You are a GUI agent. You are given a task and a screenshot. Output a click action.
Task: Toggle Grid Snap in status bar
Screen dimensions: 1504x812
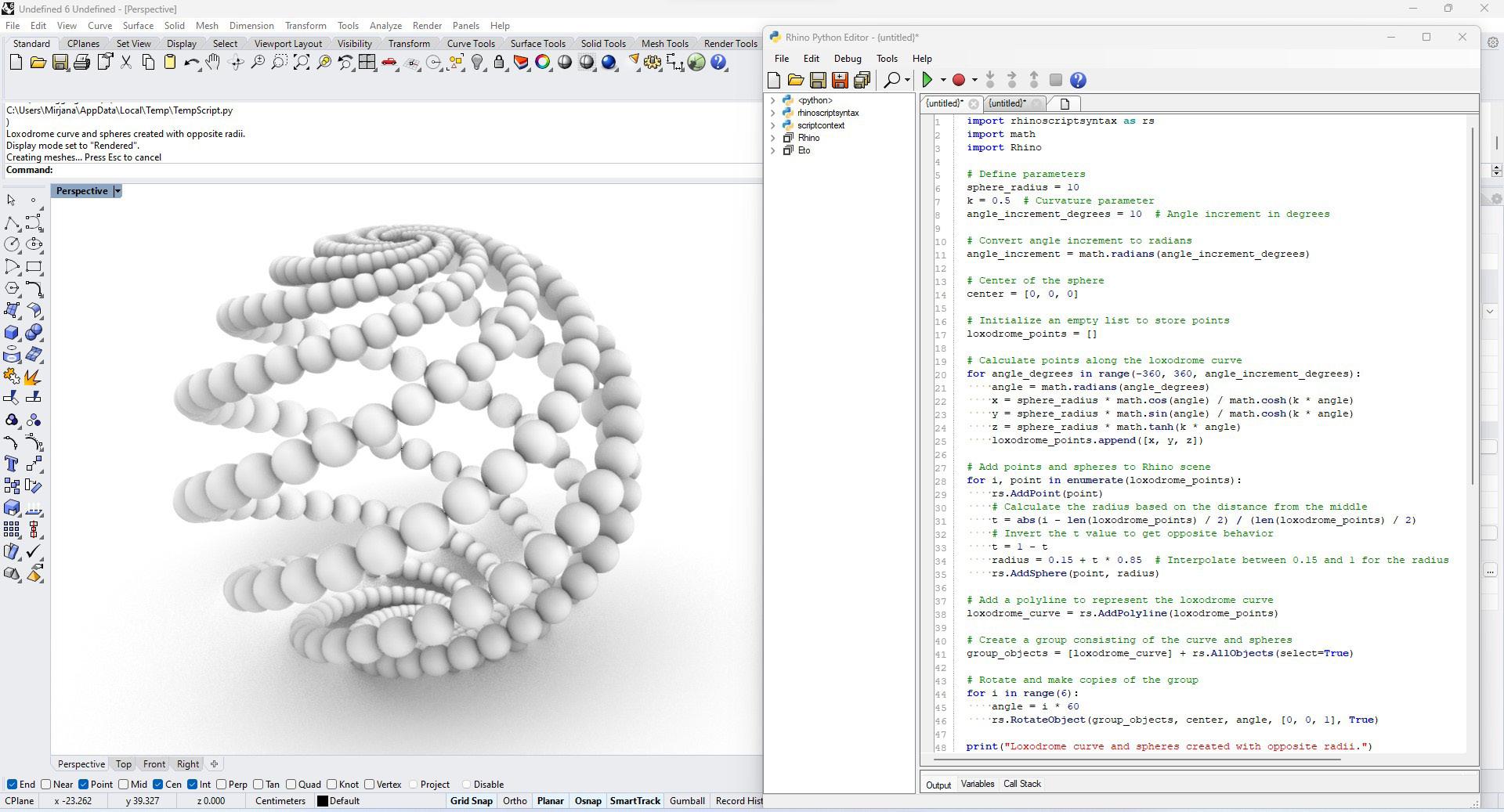[x=471, y=801]
